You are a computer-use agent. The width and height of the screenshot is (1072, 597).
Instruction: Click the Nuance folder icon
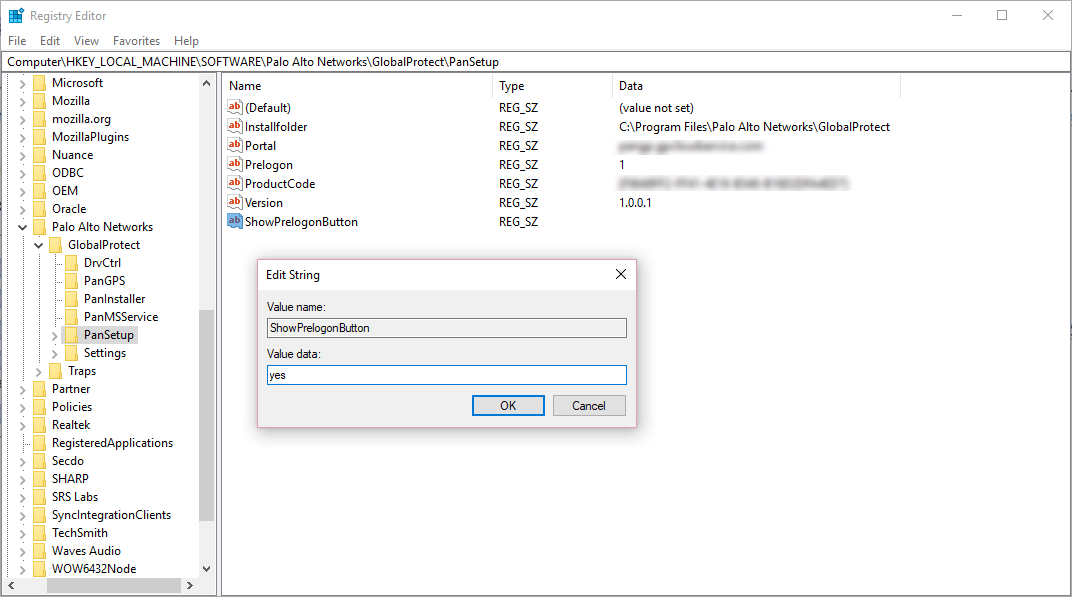(40, 155)
